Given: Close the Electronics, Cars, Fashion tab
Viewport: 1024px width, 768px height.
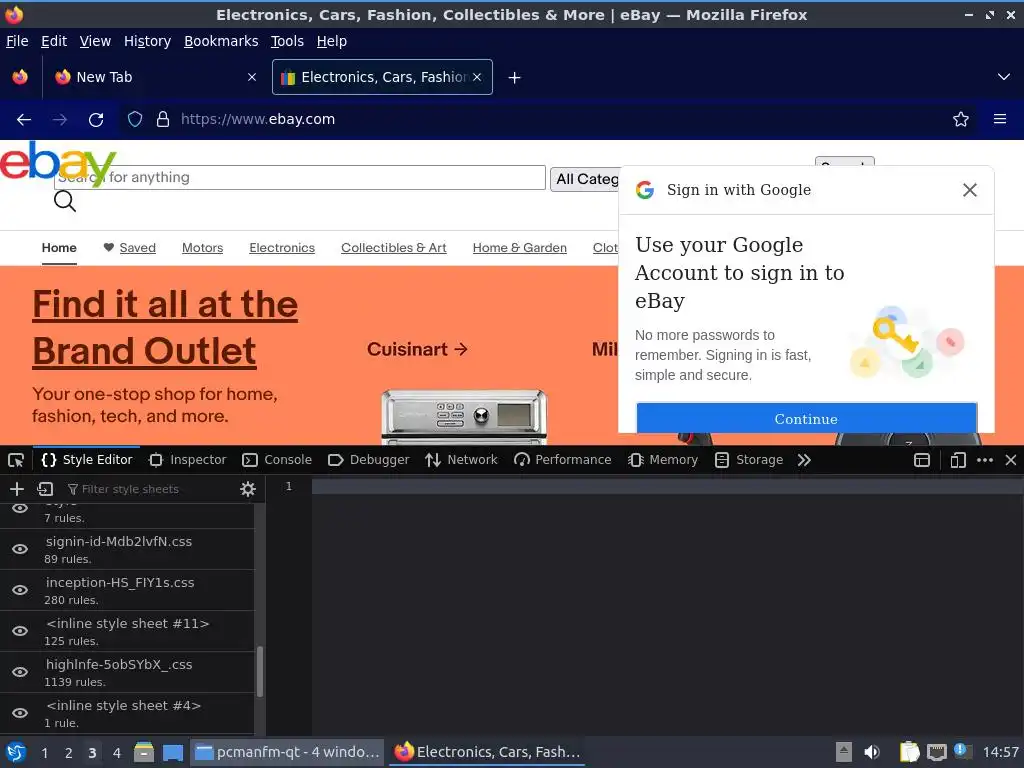Looking at the screenshot, I should tap(477, 77).
